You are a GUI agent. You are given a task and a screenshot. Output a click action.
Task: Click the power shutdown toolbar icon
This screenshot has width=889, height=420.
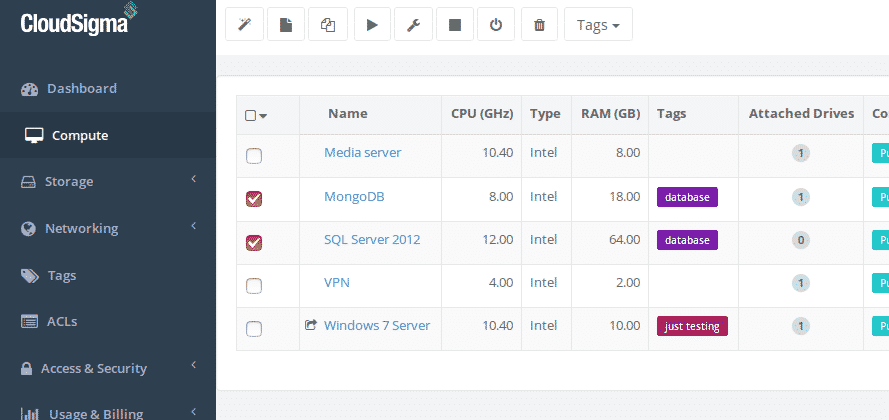[x=496, y=24]
